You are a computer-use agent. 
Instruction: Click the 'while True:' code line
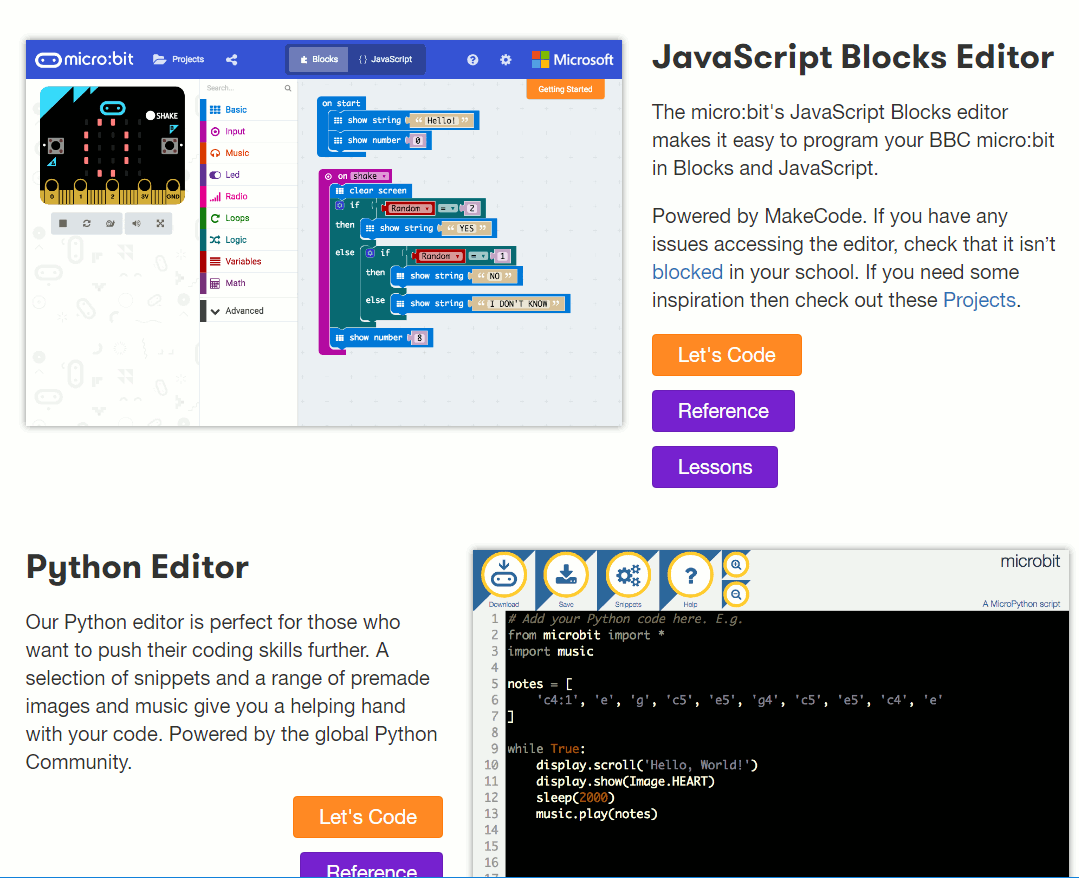click(x=546, y=749)
